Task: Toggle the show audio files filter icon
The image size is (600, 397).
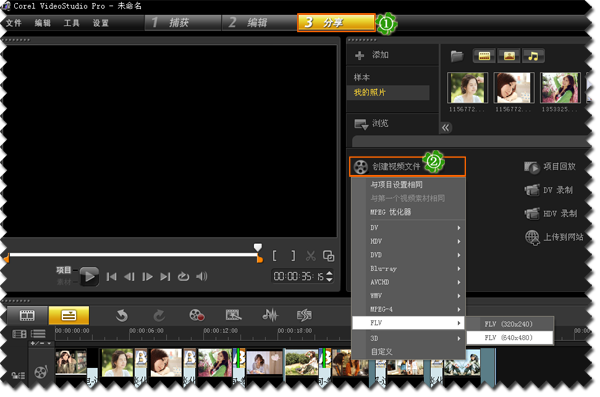Action: (x=533, y=56)
